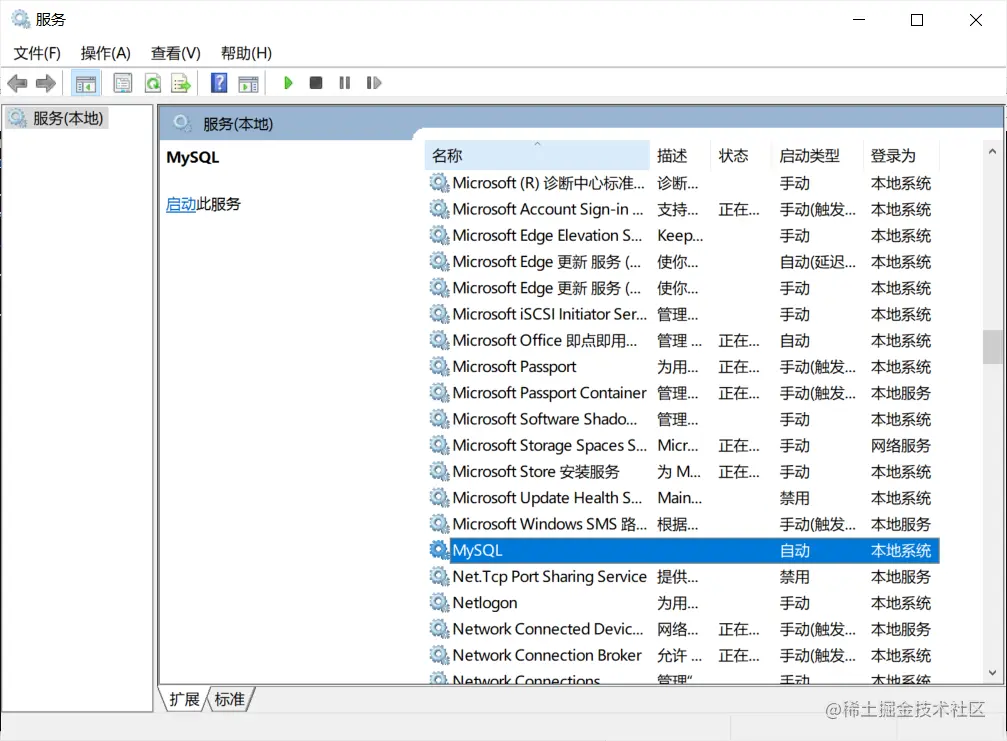1007x741 pixels.
Task: Toggle the show/hide action pane icon
Action: point(248,83)
